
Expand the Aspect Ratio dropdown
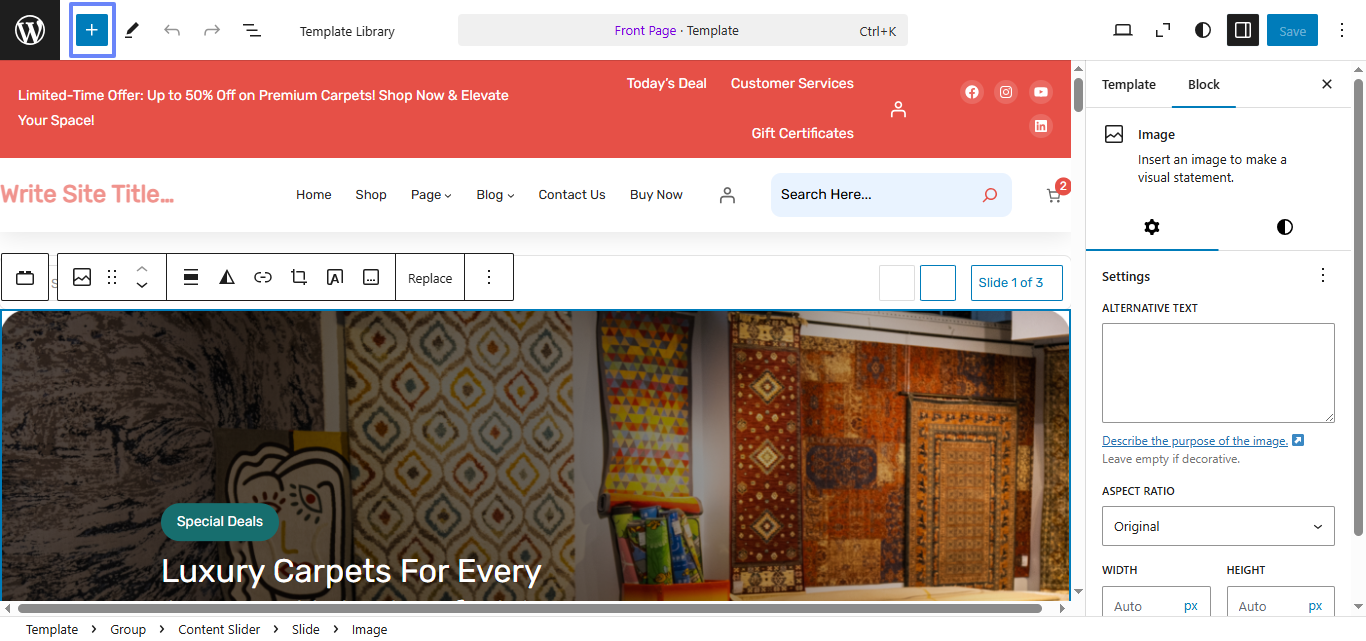tap(1218, 526)
